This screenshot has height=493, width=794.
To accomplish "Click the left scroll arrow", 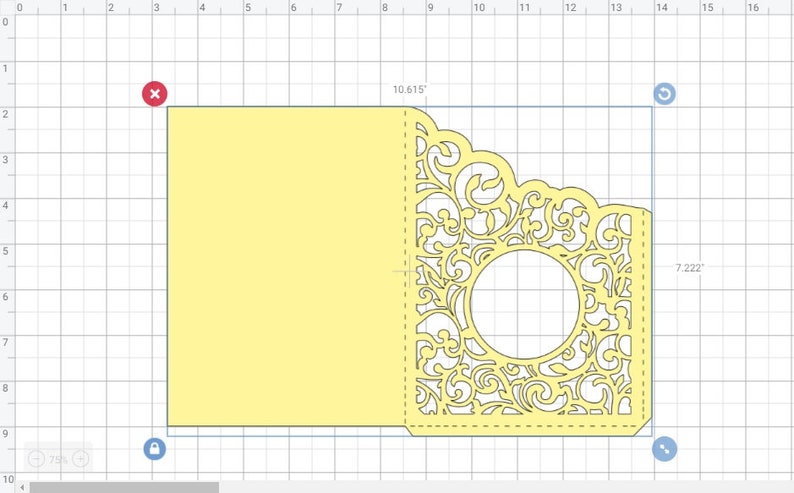I will pyautogui.click(x=22, y=487).
